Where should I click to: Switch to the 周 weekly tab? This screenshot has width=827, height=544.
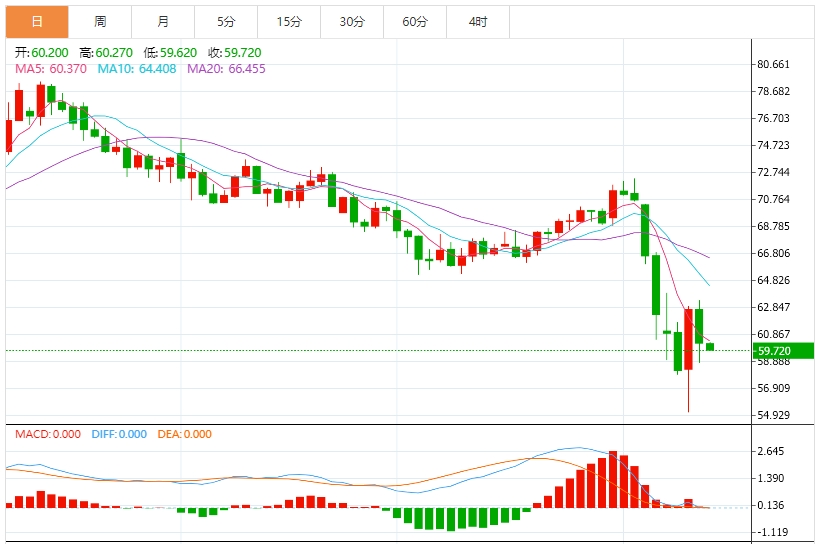coord(100,22)
